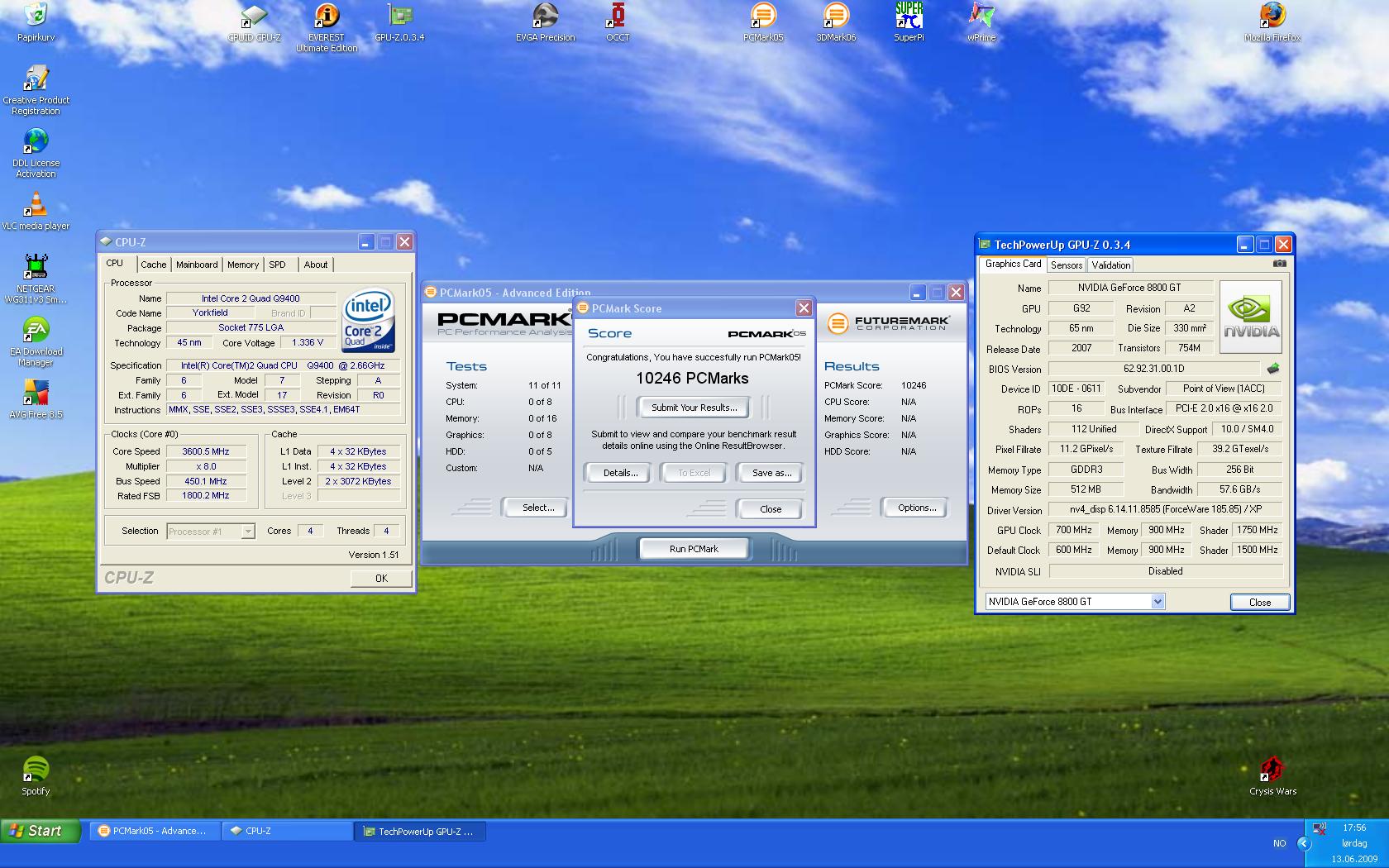Click Close button in GPU-Z
Screen dimensions: 1389x868
pyautogui.click(x=1260, y=602)
